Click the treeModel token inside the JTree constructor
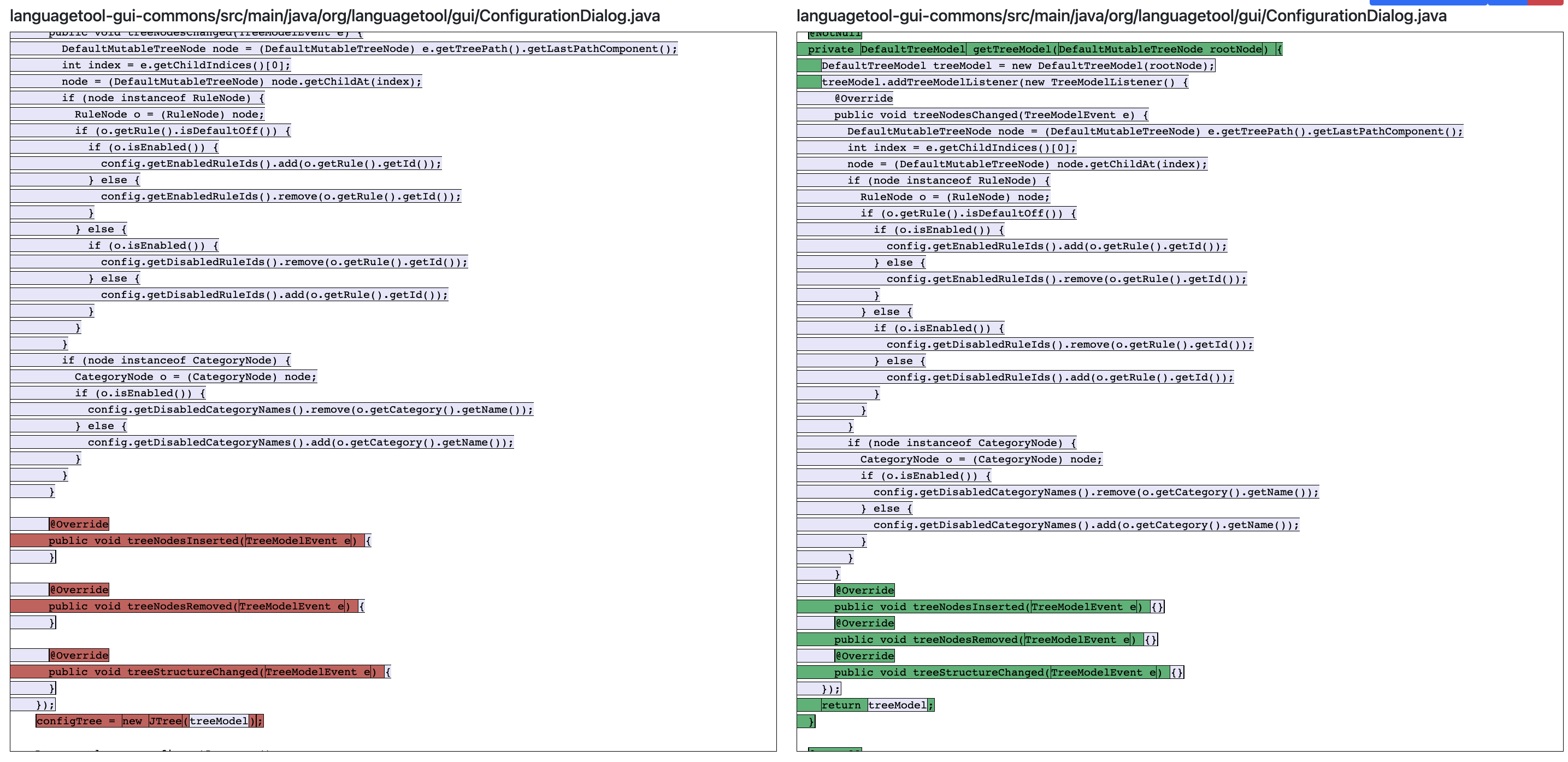The height and width of the screenshot is (762, 1568). pos(220,721)
